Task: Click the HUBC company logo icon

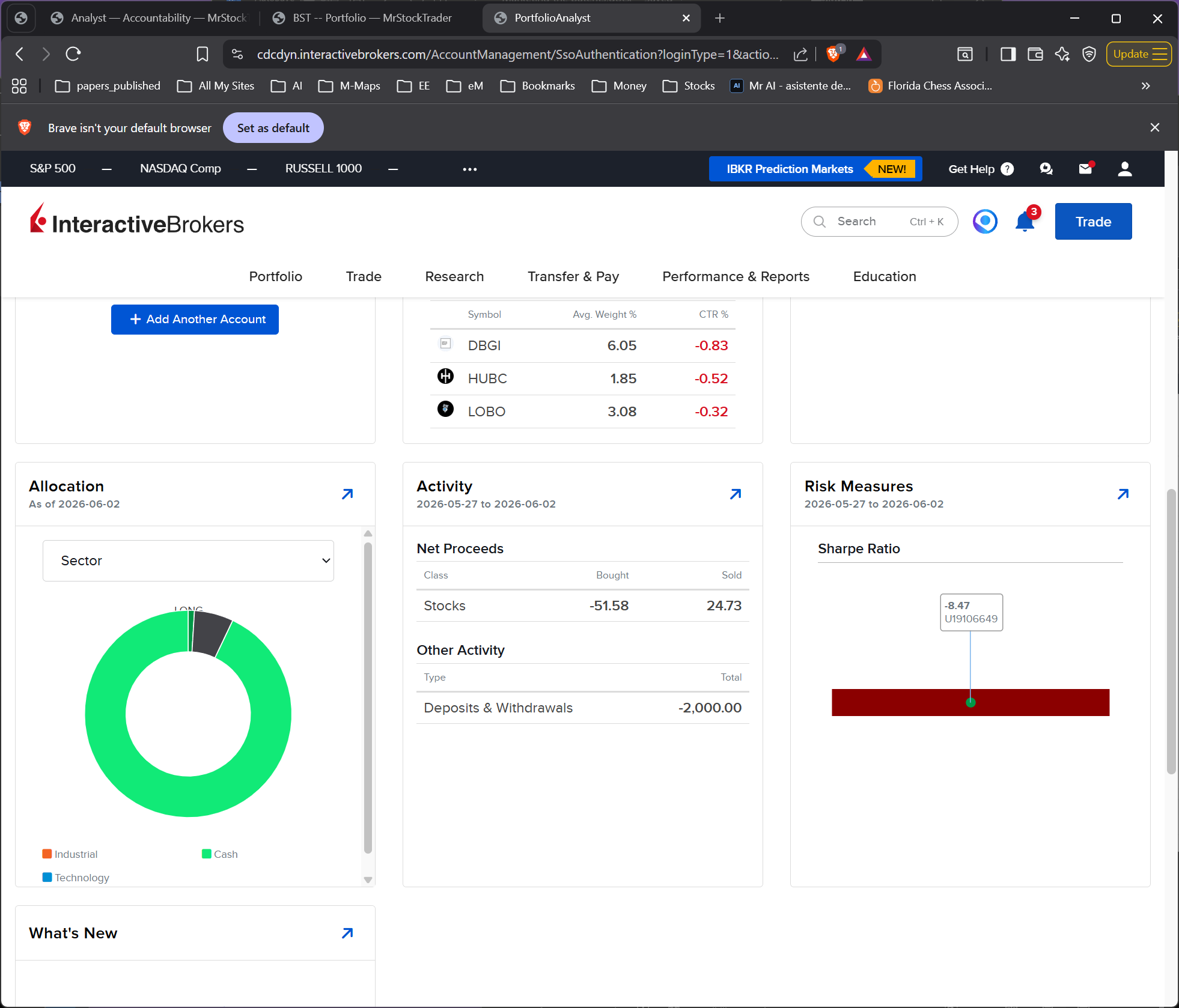Action: (445, 377)
